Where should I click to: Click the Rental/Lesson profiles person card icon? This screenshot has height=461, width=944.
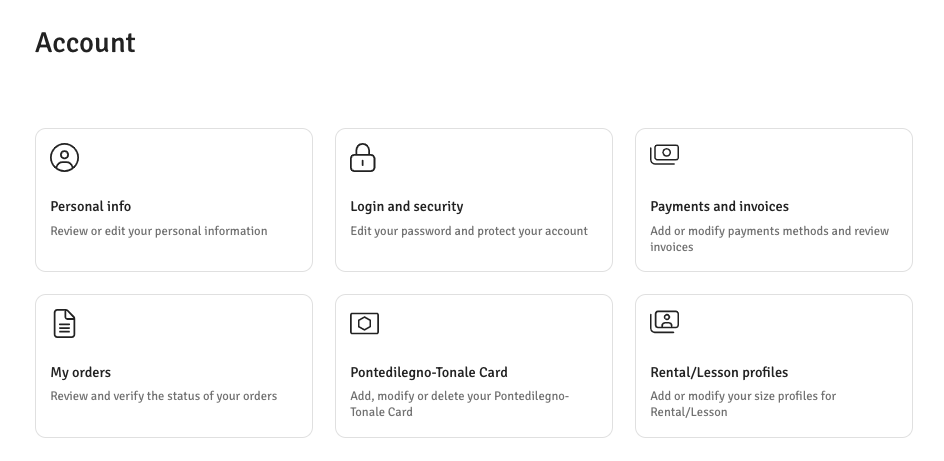(664, 321)
